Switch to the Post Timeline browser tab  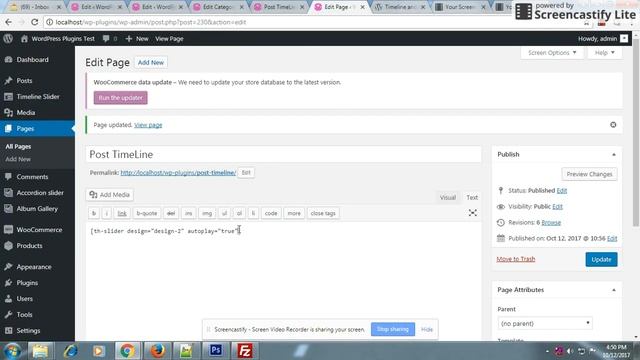(x=278, y=7)
